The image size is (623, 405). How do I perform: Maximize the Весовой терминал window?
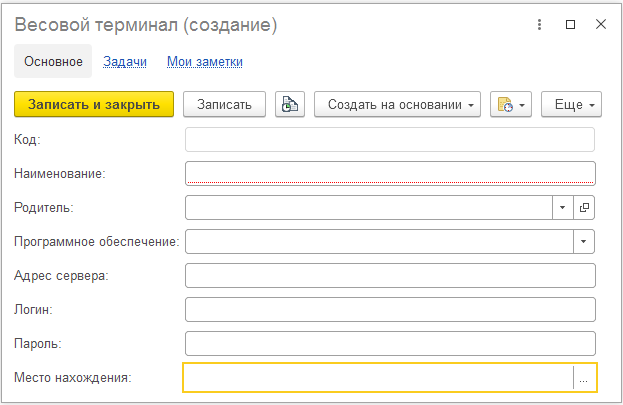[570, 24]
